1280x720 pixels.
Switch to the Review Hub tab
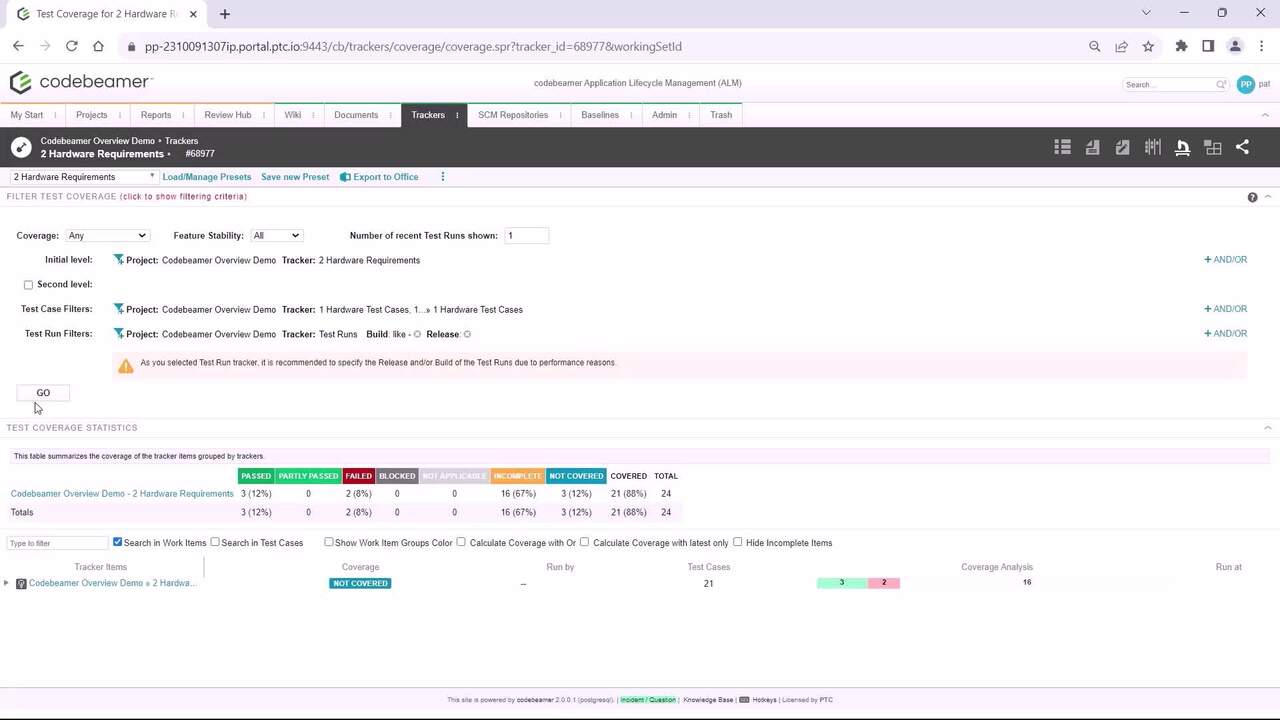coord(228,115)
